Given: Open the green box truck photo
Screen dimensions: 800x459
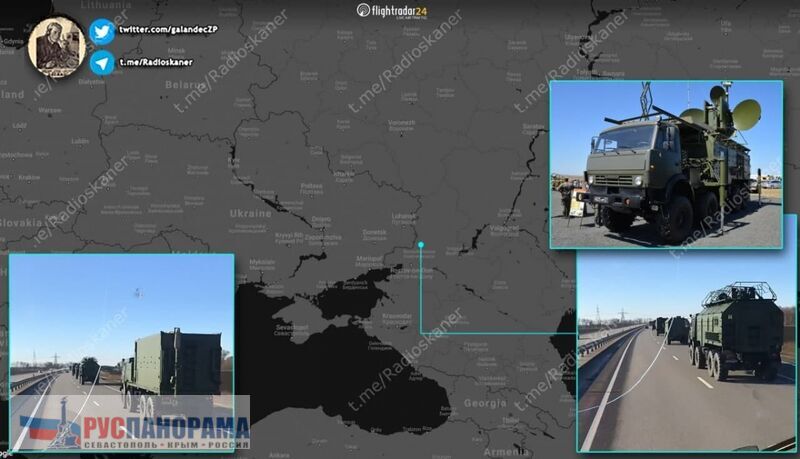Looking at the screenshot, I should (x=121, y=352).
